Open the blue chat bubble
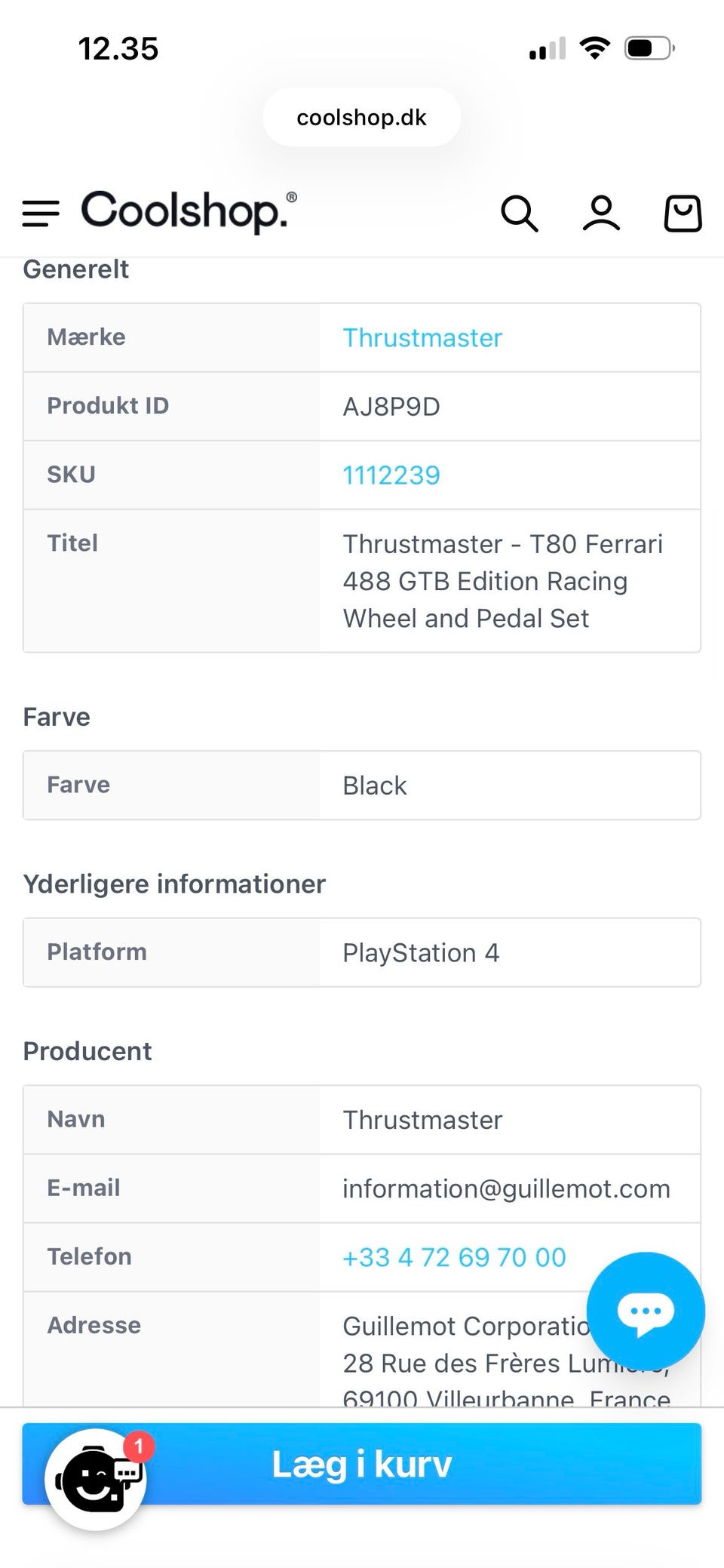This screenshot has width=724, height=1568. point(646,1311)
